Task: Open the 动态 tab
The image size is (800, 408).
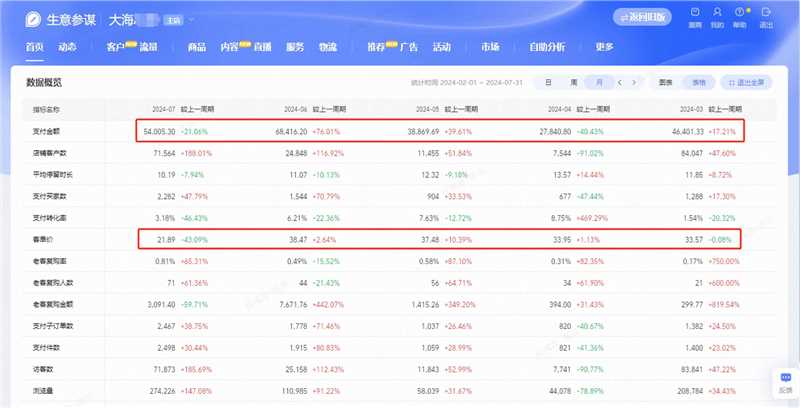Action: coord(67,47)
